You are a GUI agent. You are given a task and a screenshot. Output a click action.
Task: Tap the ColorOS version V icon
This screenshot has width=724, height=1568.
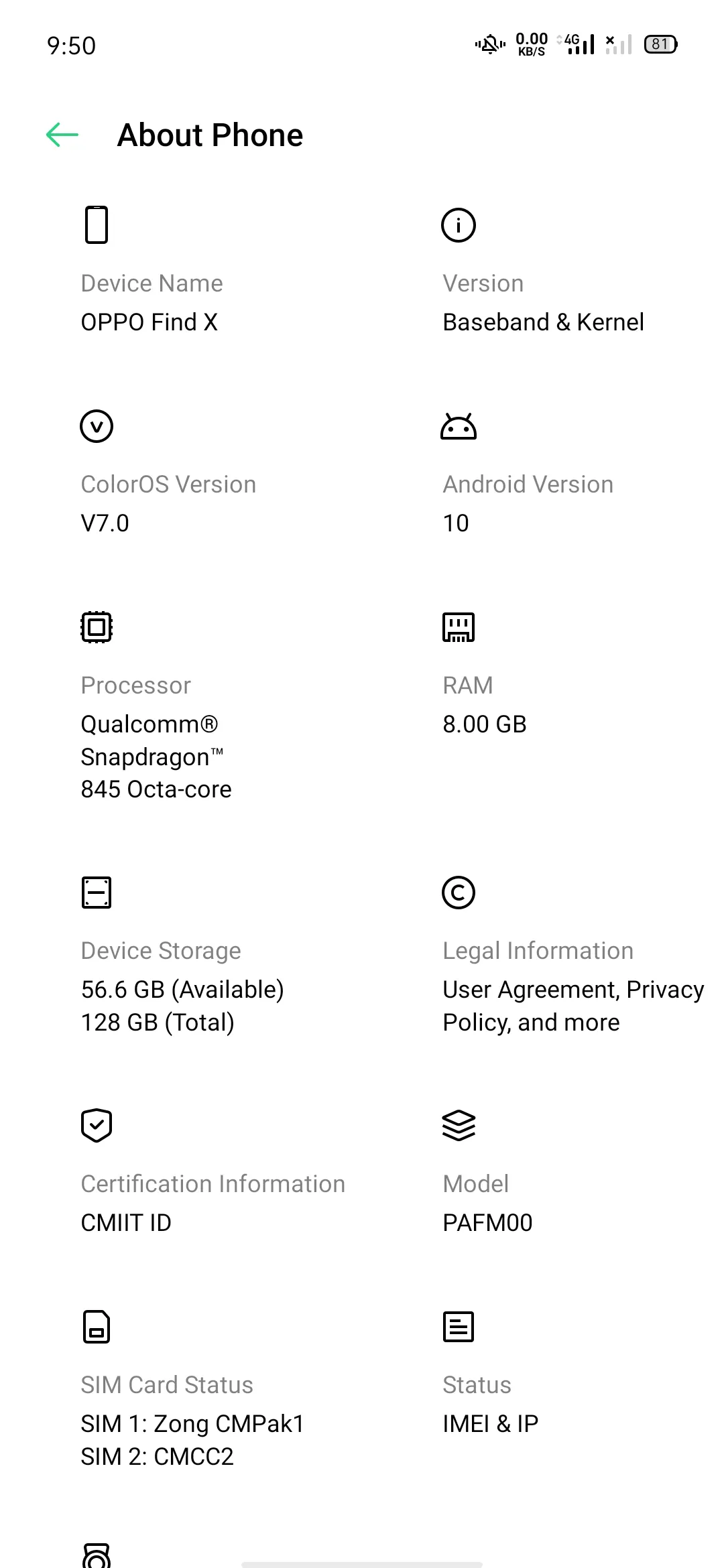coord(97,426)
